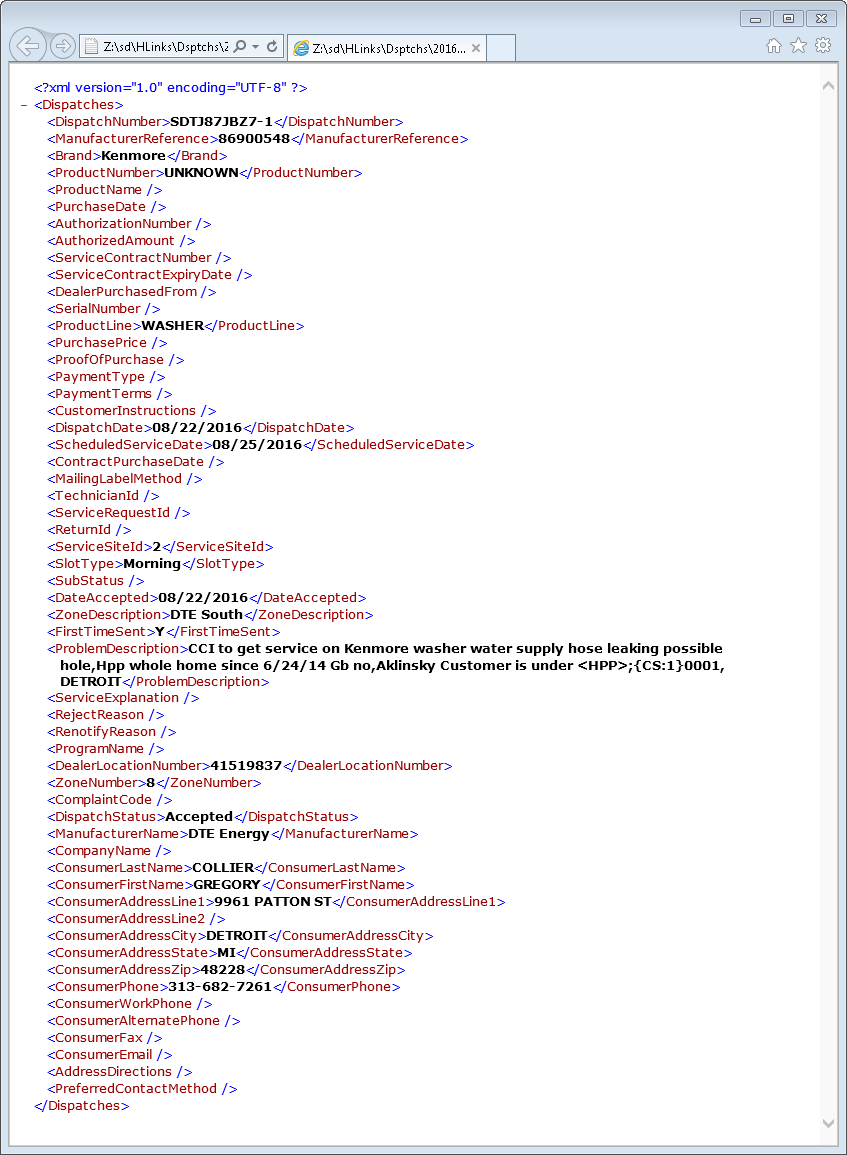Maximize the browser window
847x1155 pixels.
coord(788,18)
